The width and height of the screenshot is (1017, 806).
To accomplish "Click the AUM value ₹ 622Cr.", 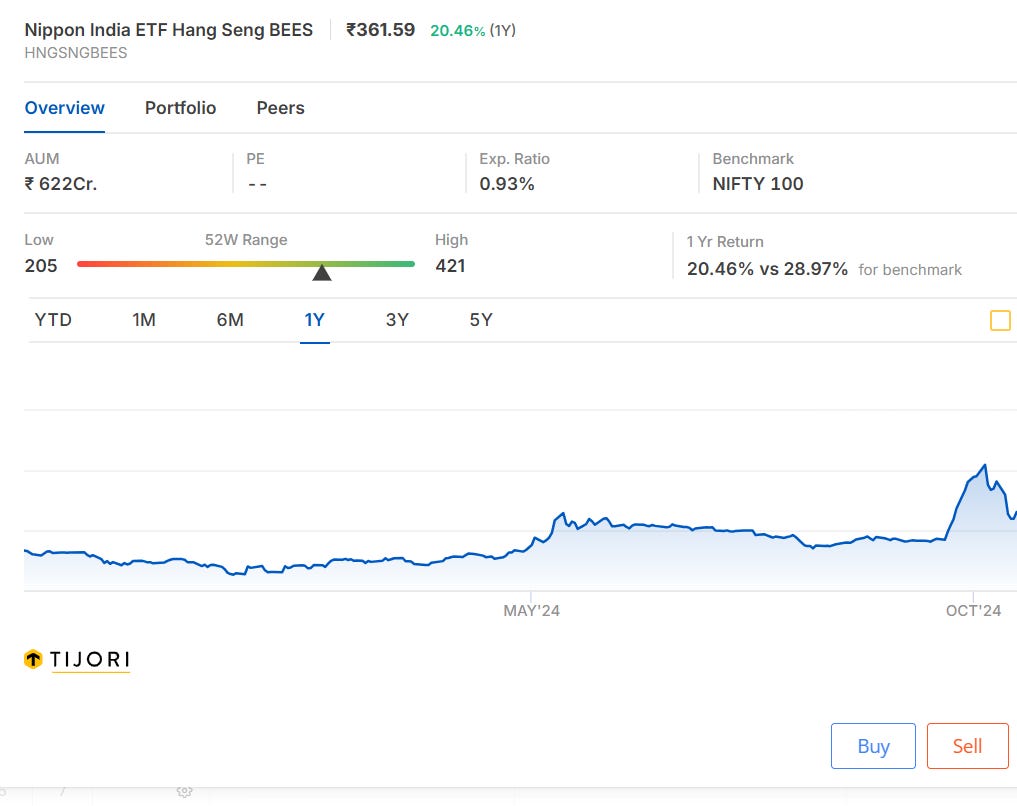I will (x=61, y=184).
